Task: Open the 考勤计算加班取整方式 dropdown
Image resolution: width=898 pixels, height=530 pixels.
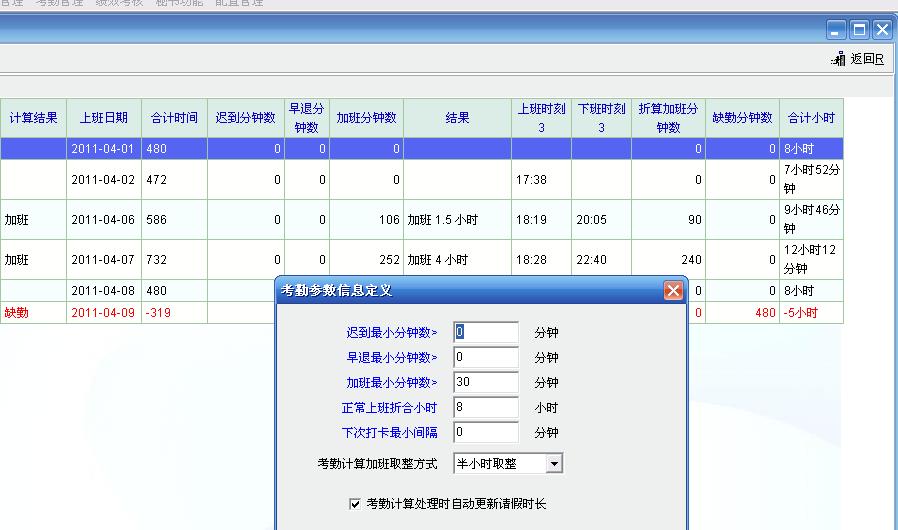Action: coord(554,463)
